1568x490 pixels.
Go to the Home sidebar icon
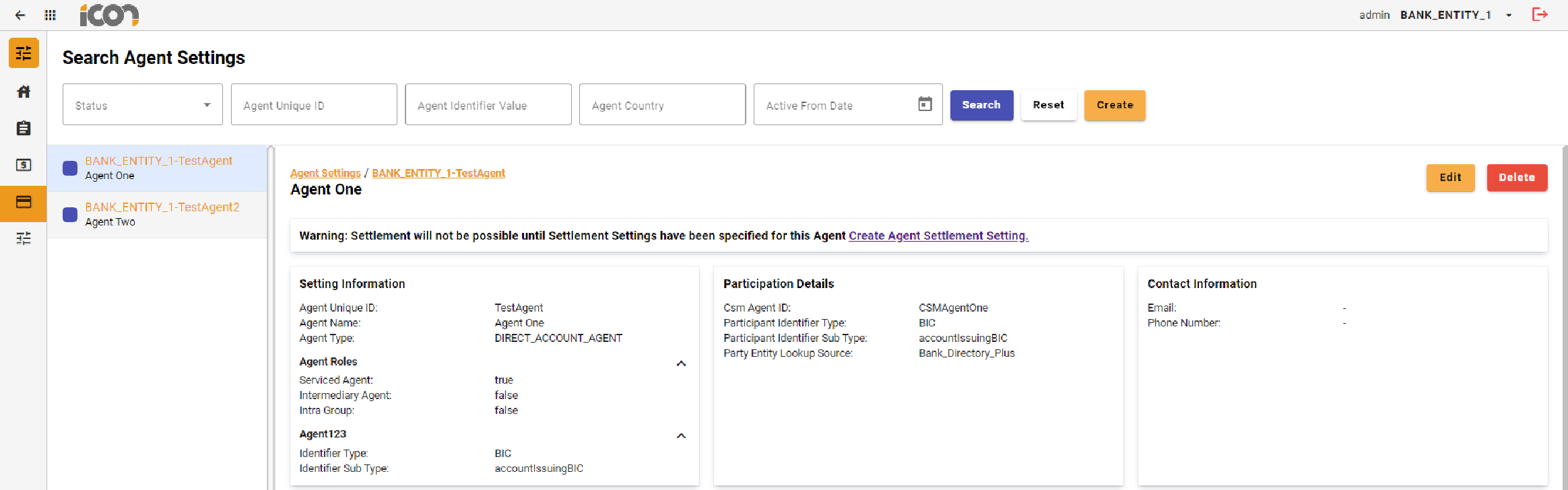click(24, 92)
